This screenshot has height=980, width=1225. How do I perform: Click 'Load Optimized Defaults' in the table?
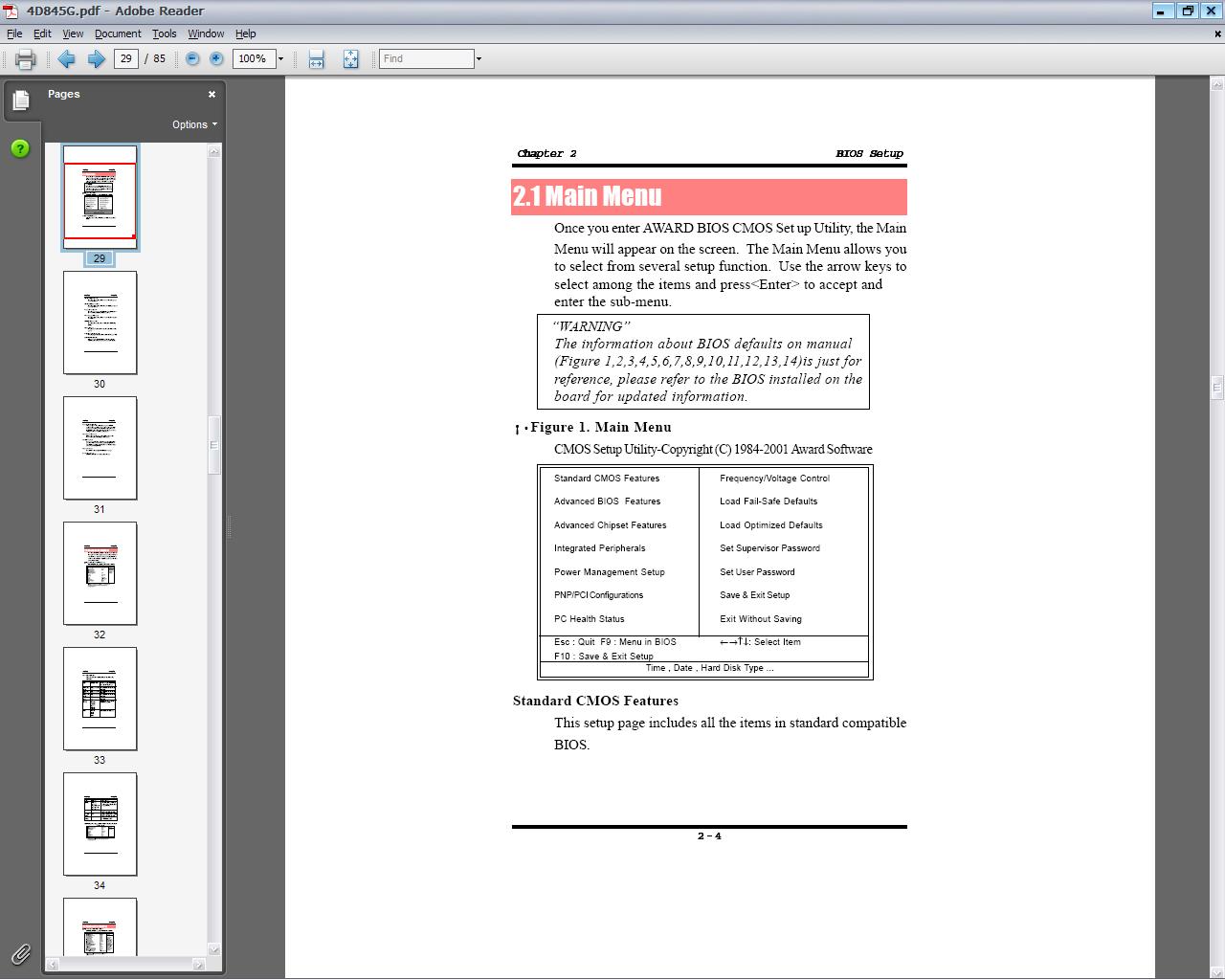(771, 525)
